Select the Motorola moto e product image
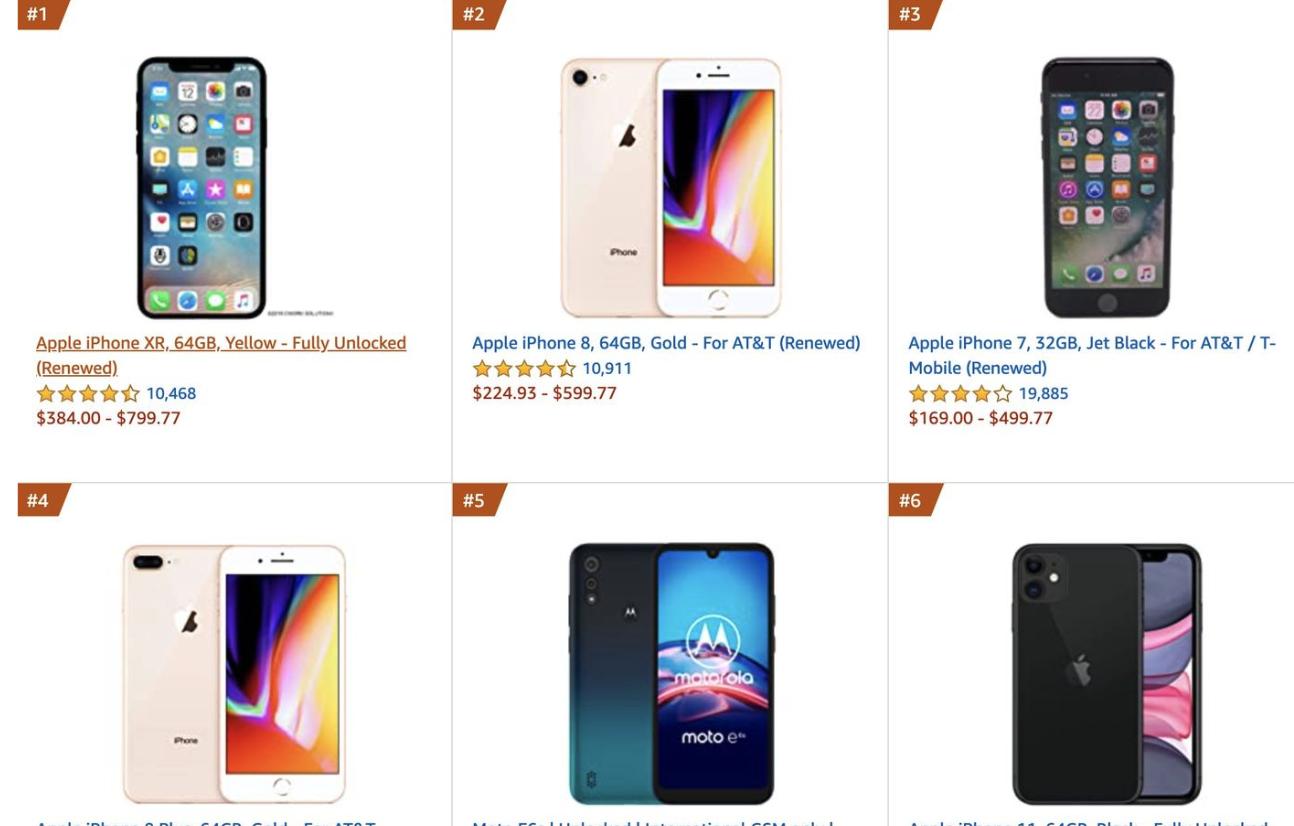The height and width of the screenshot is (826, 1294). click(671, 673)
